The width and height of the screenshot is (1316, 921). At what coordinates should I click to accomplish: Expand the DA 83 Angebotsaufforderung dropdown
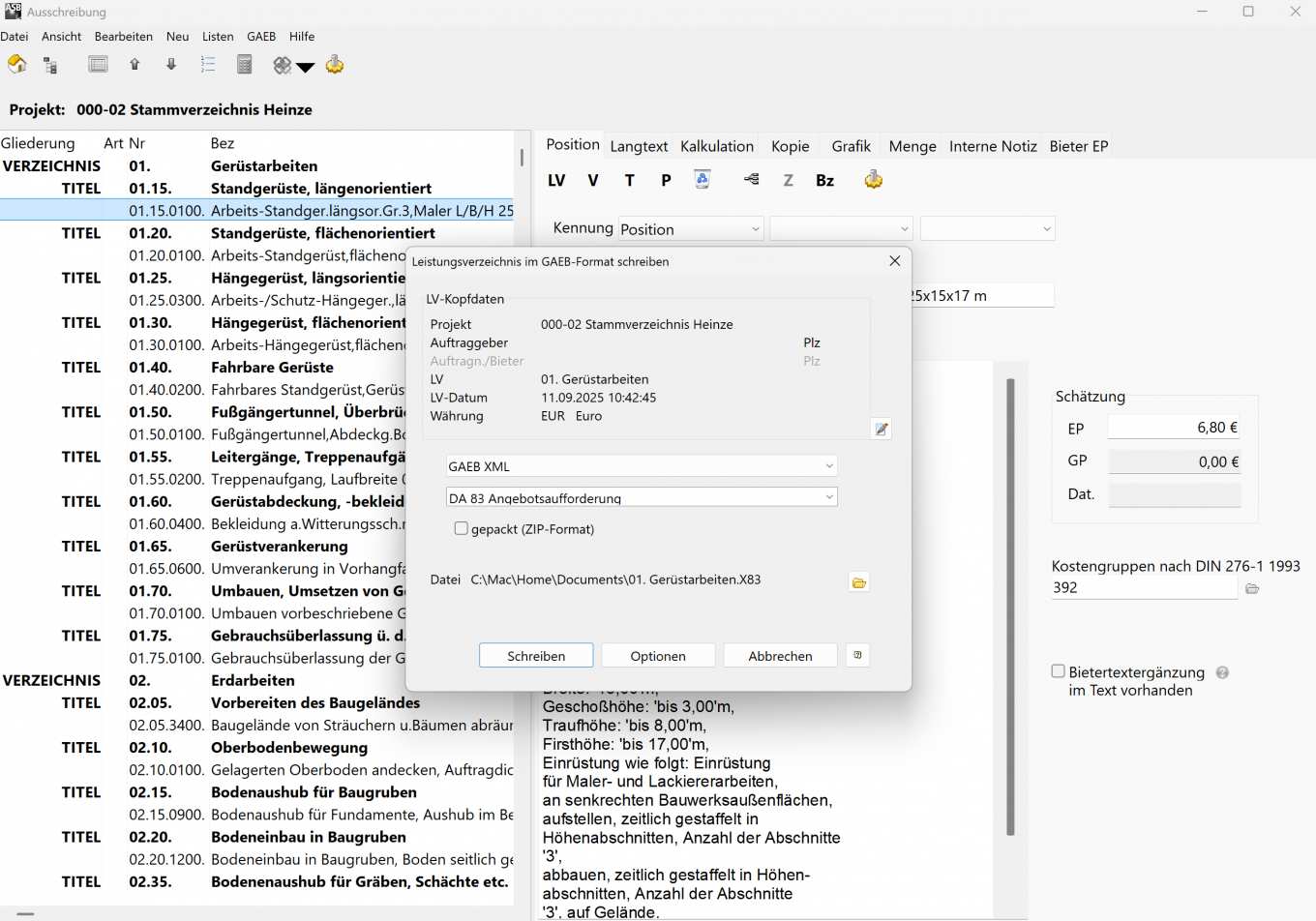pyautogui.click(x=642, y=498)
